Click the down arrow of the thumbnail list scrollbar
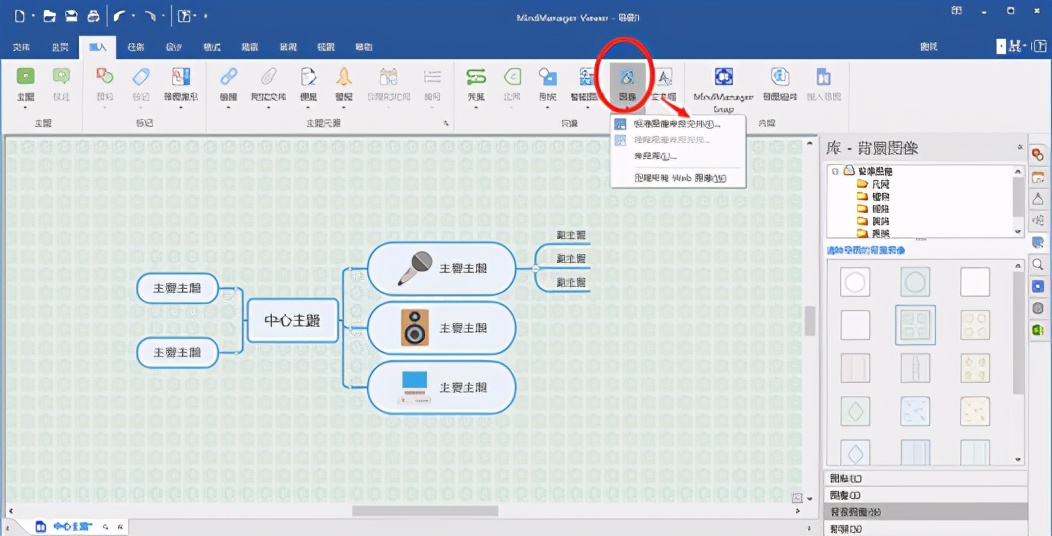The width and height of the screenshot is (1052, 536). click(x=1019, y=460)
